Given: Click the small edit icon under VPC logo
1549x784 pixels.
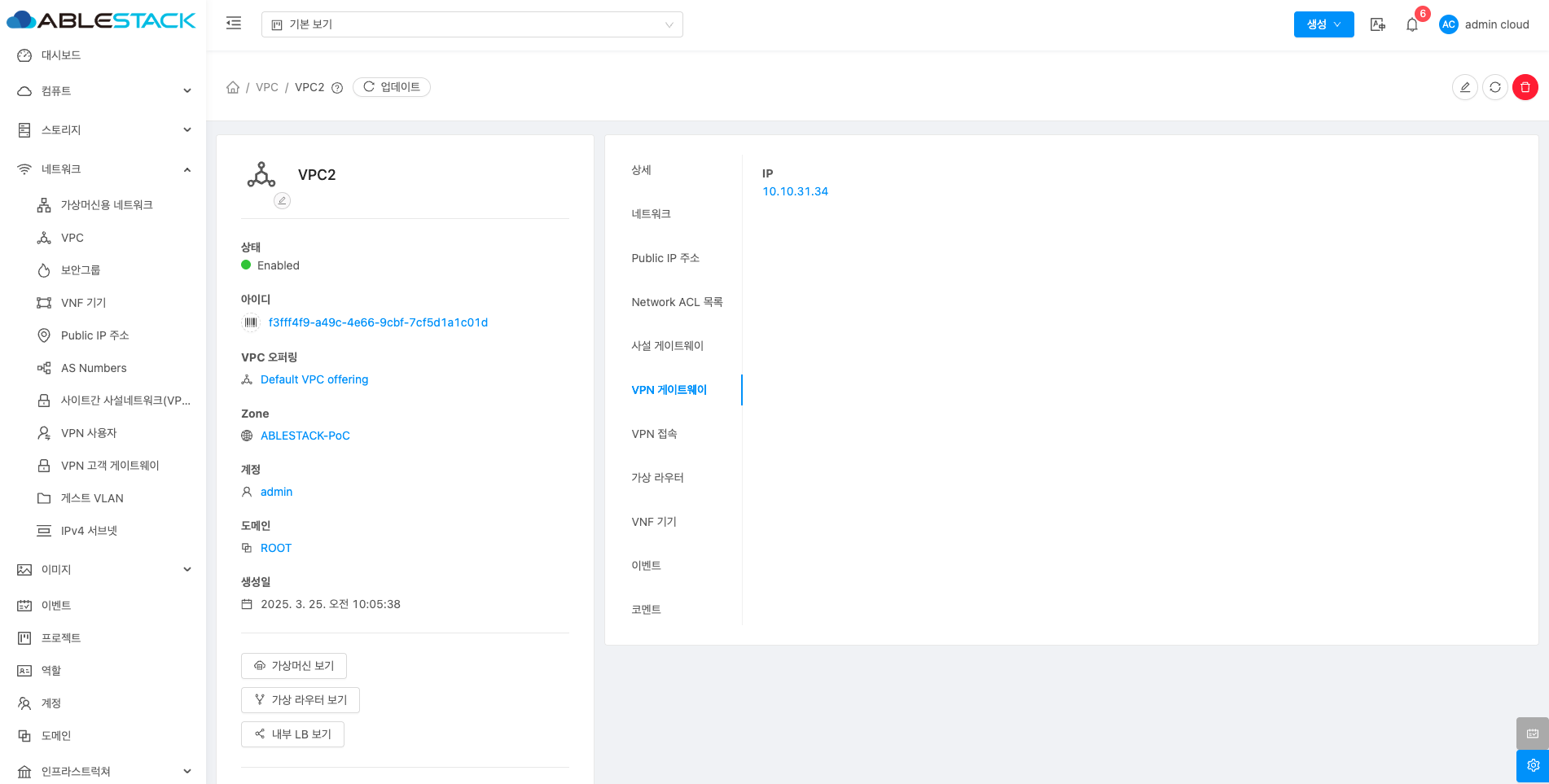Looking at the screenshot, I should (x=282, y=200).
